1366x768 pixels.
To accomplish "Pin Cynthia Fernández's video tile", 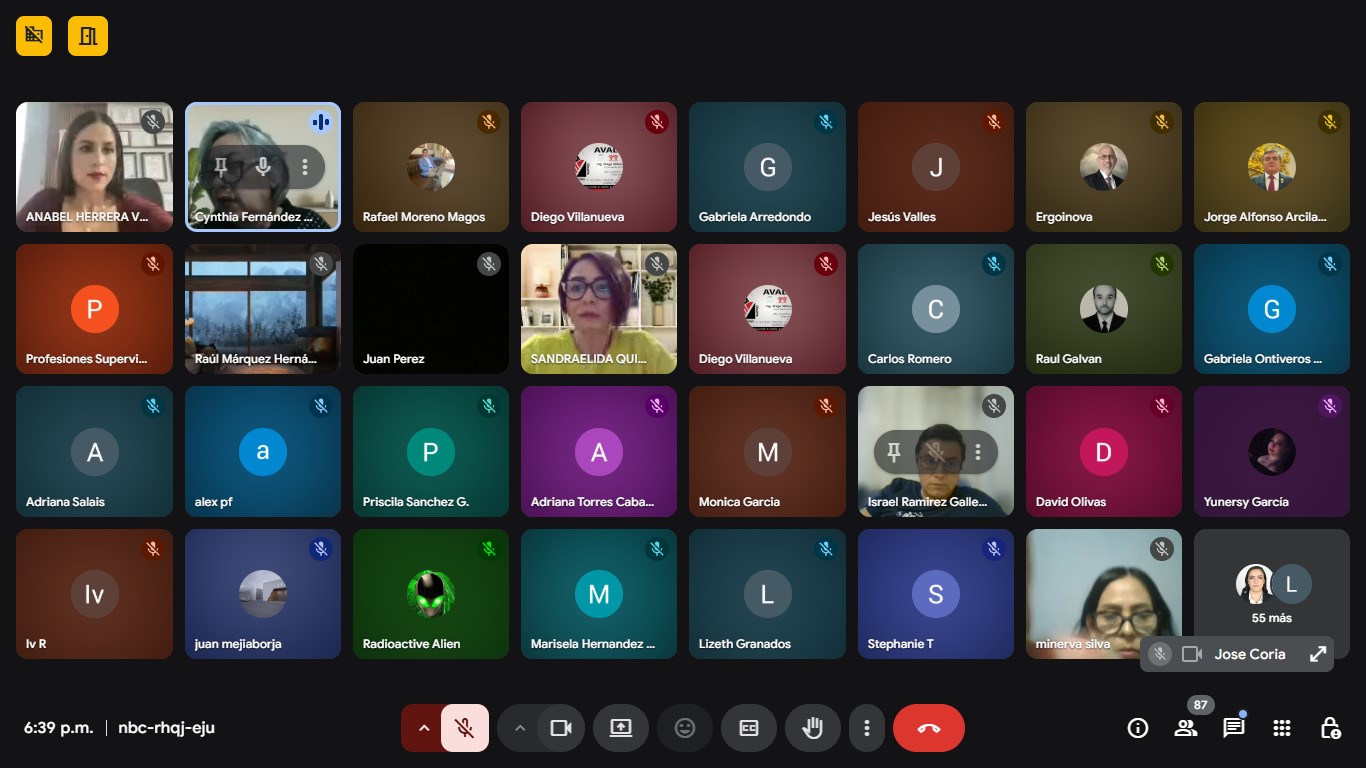I will tap(221, 167).
